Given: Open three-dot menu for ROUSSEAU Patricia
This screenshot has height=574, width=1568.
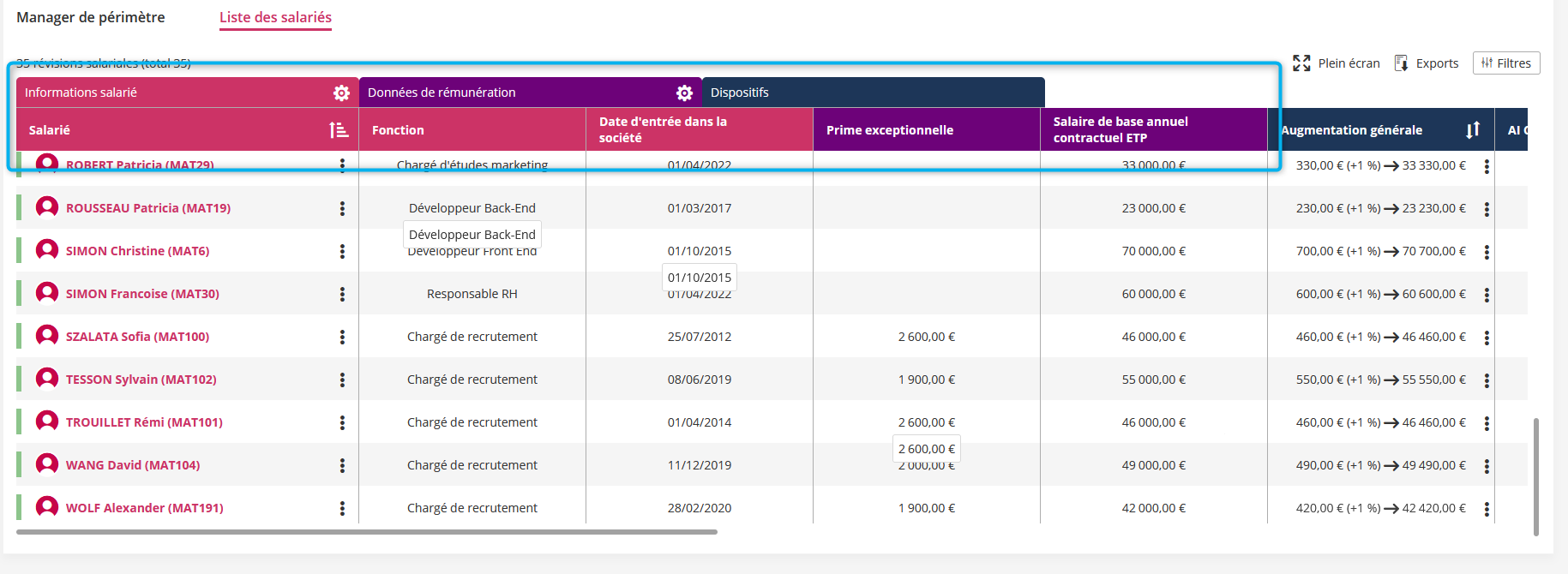Looking at the screenshot, I should click(342, 208).
